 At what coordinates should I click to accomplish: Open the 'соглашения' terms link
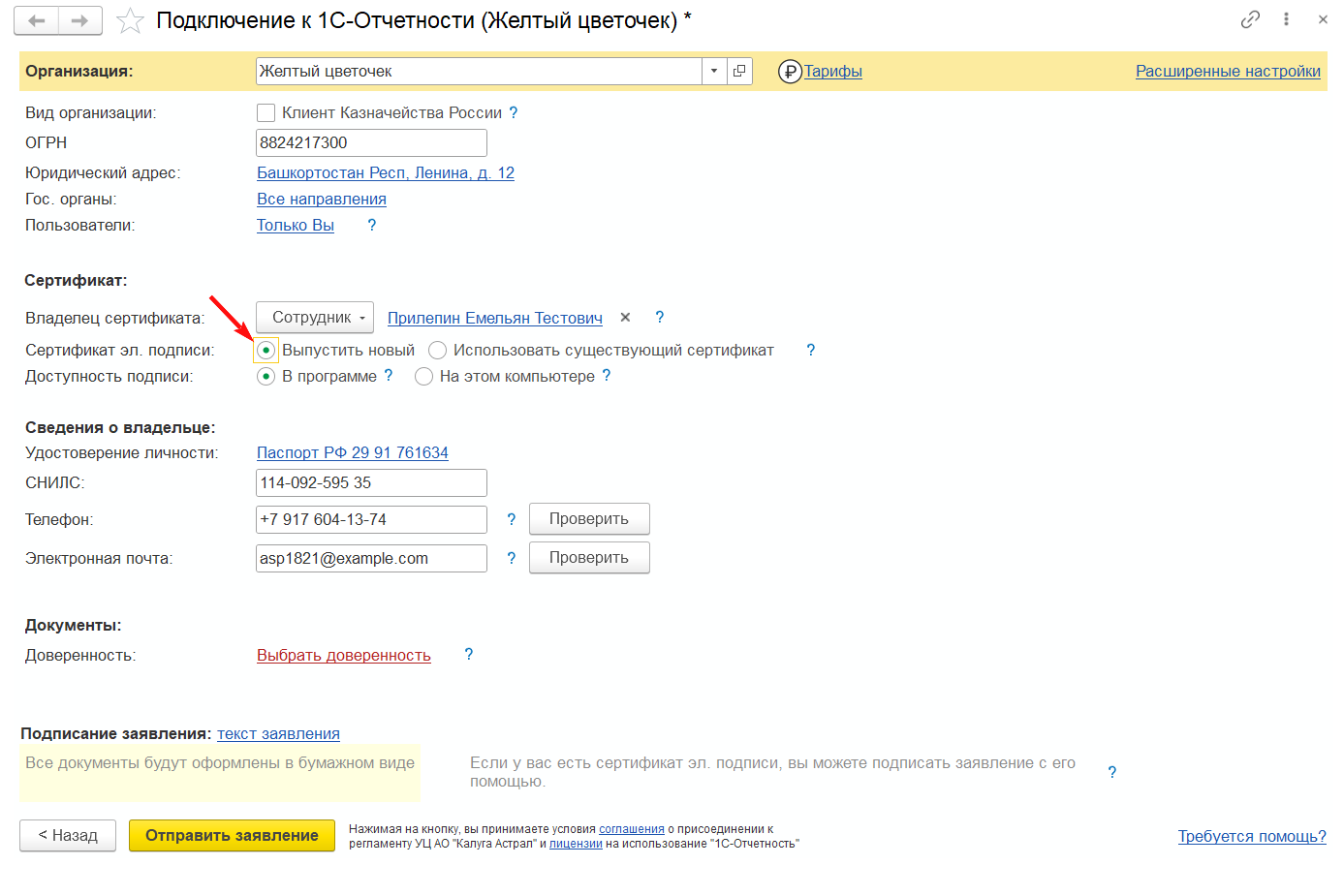click(632, 829)
